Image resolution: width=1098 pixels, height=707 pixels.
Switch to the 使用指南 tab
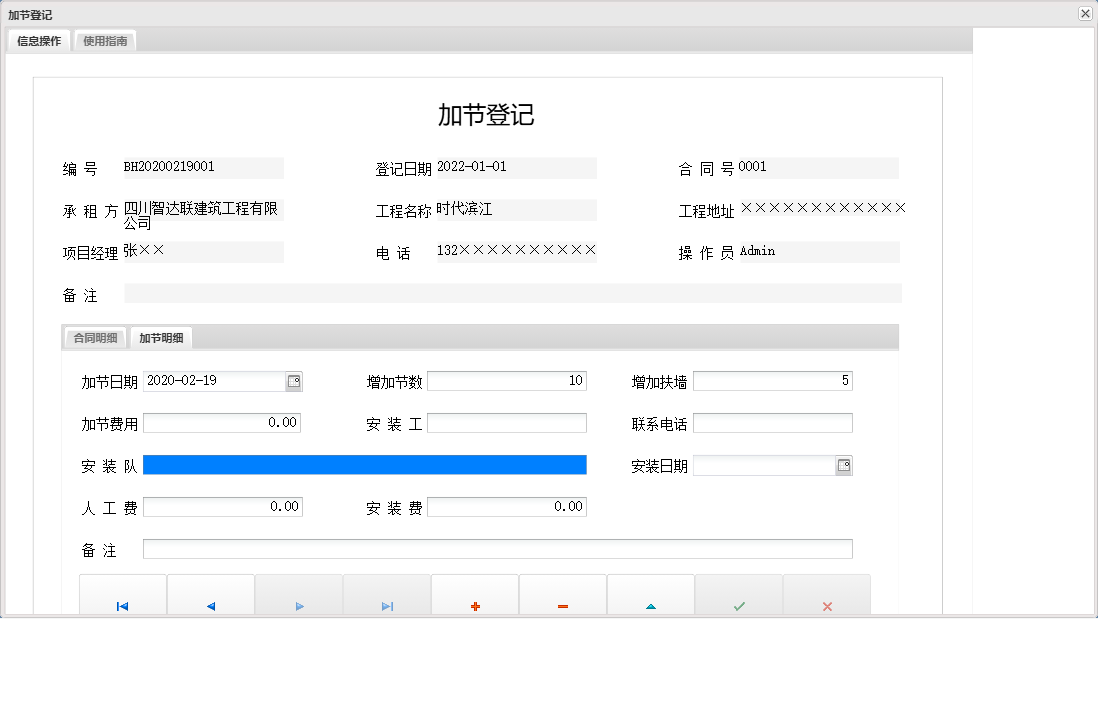click(x=105, y=41)
